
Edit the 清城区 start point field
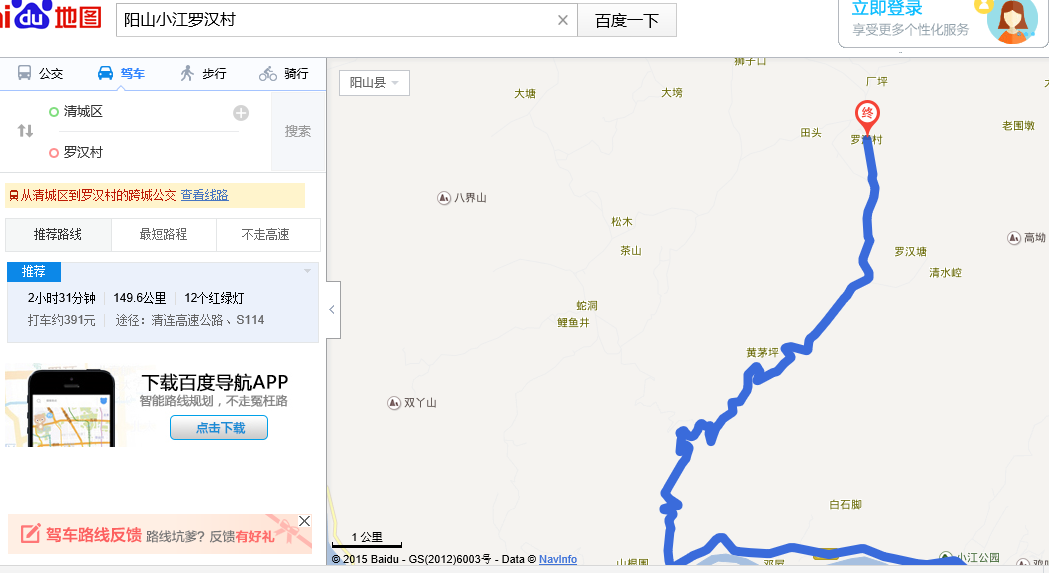(144, 112)
